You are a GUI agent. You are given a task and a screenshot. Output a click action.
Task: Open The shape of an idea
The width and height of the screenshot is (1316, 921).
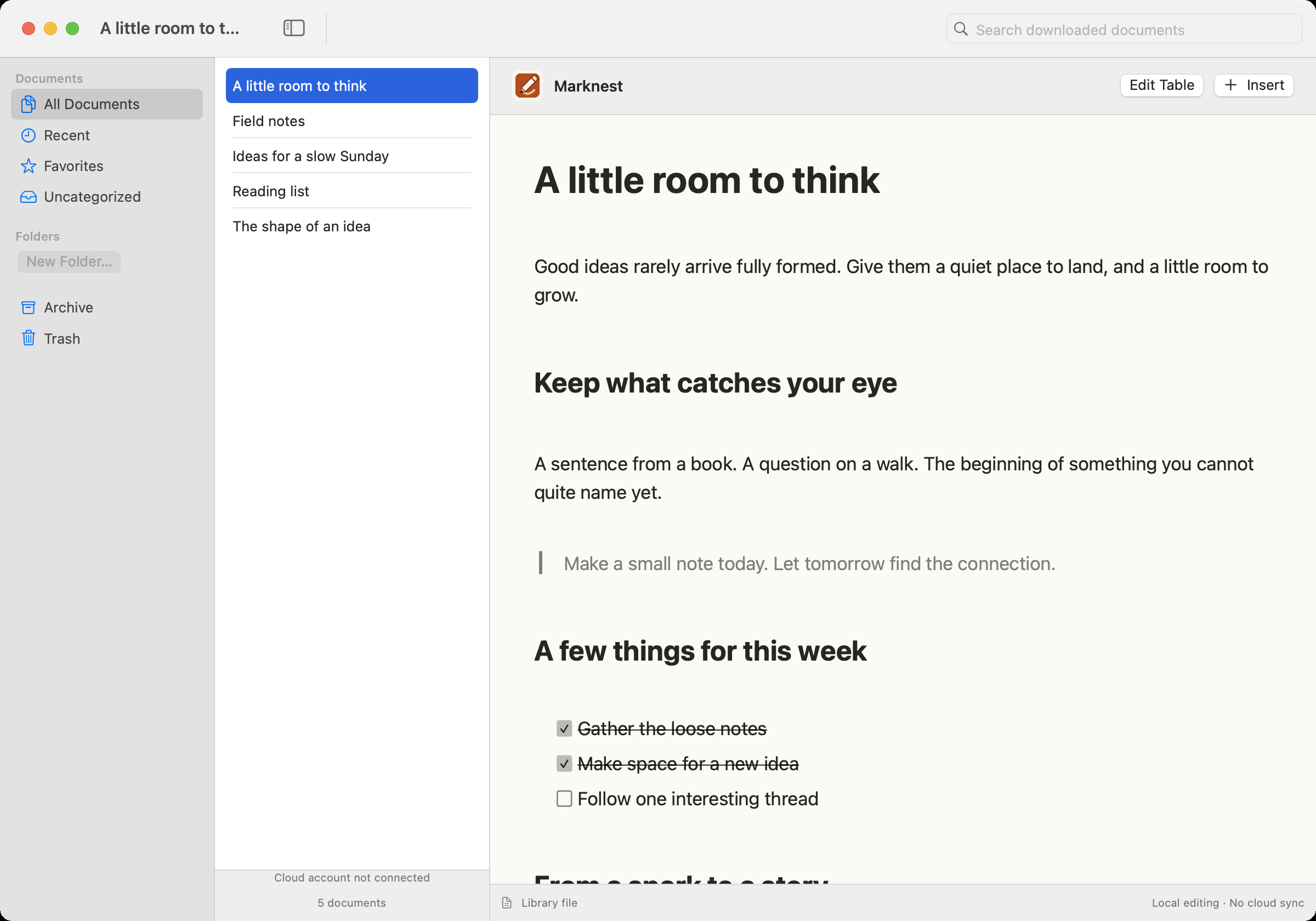[x=351, y=226]
